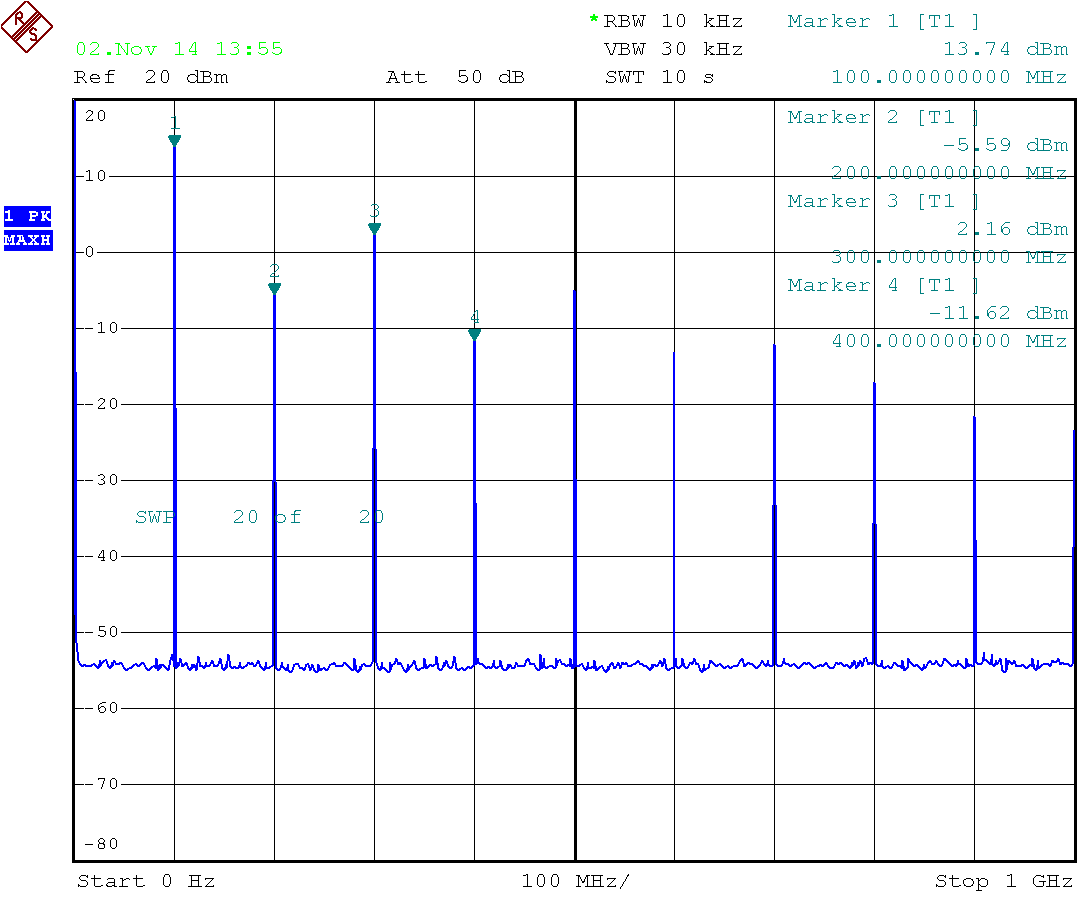Select marker 2 triangle at 200 MHz peak

(x=275, y=288)
